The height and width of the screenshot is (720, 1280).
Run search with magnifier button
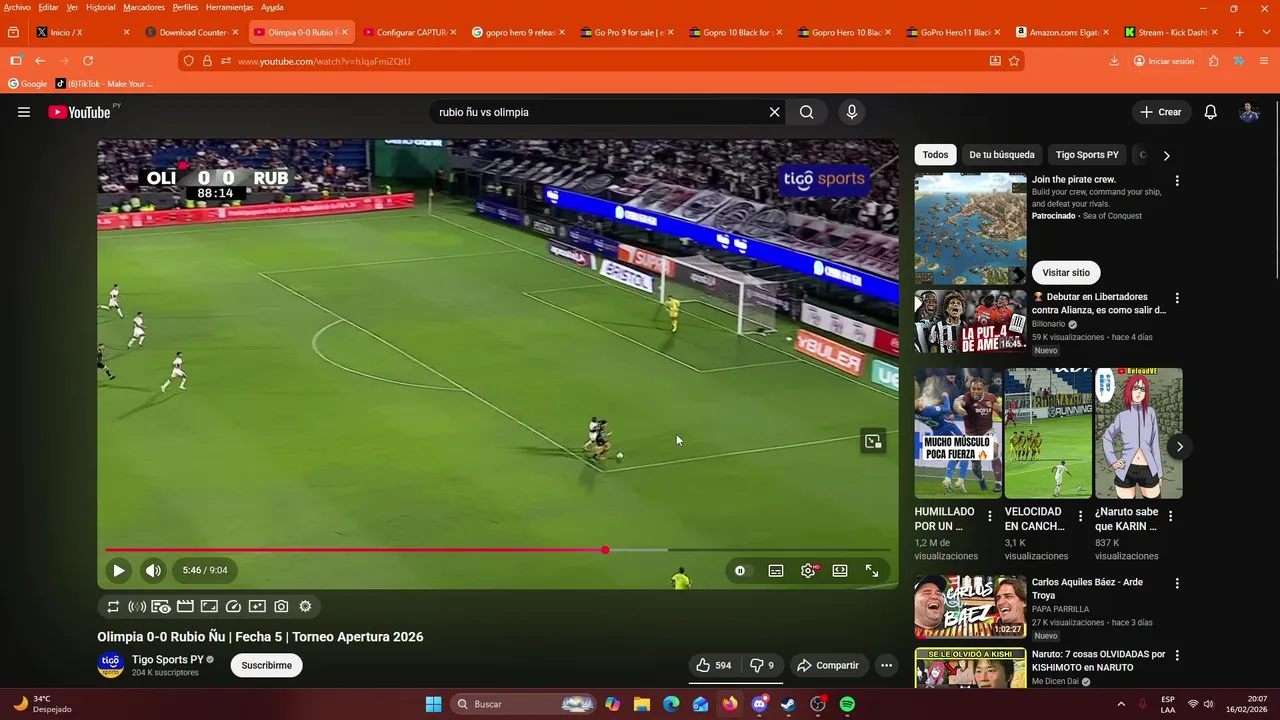[806, 112]
